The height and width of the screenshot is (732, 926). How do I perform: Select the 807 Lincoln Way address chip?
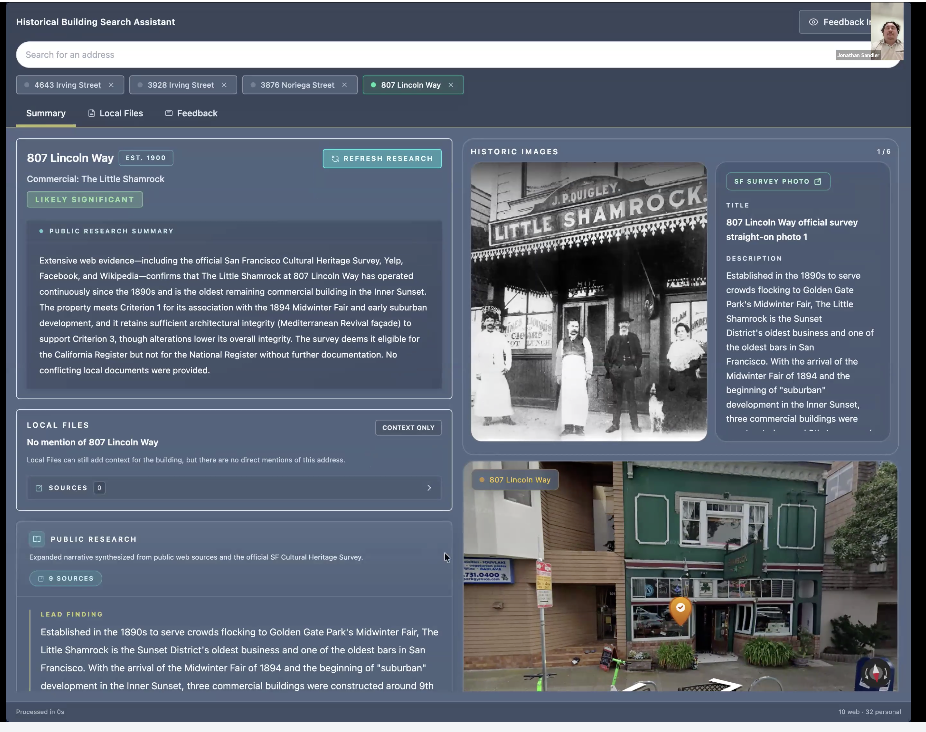click(413, 85)
